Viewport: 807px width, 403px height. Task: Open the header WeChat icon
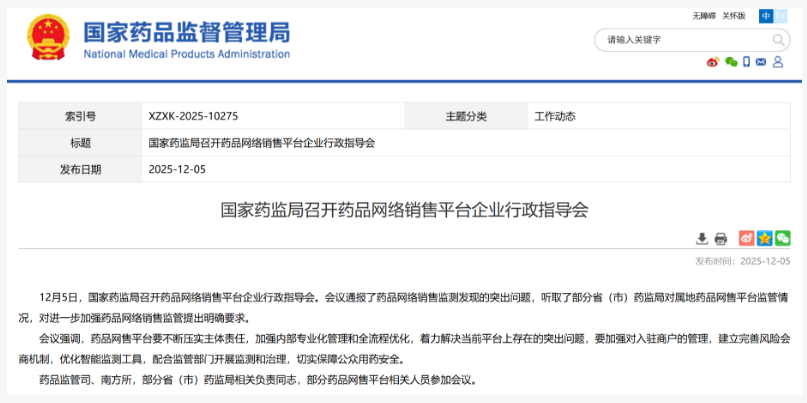(731, 62)
